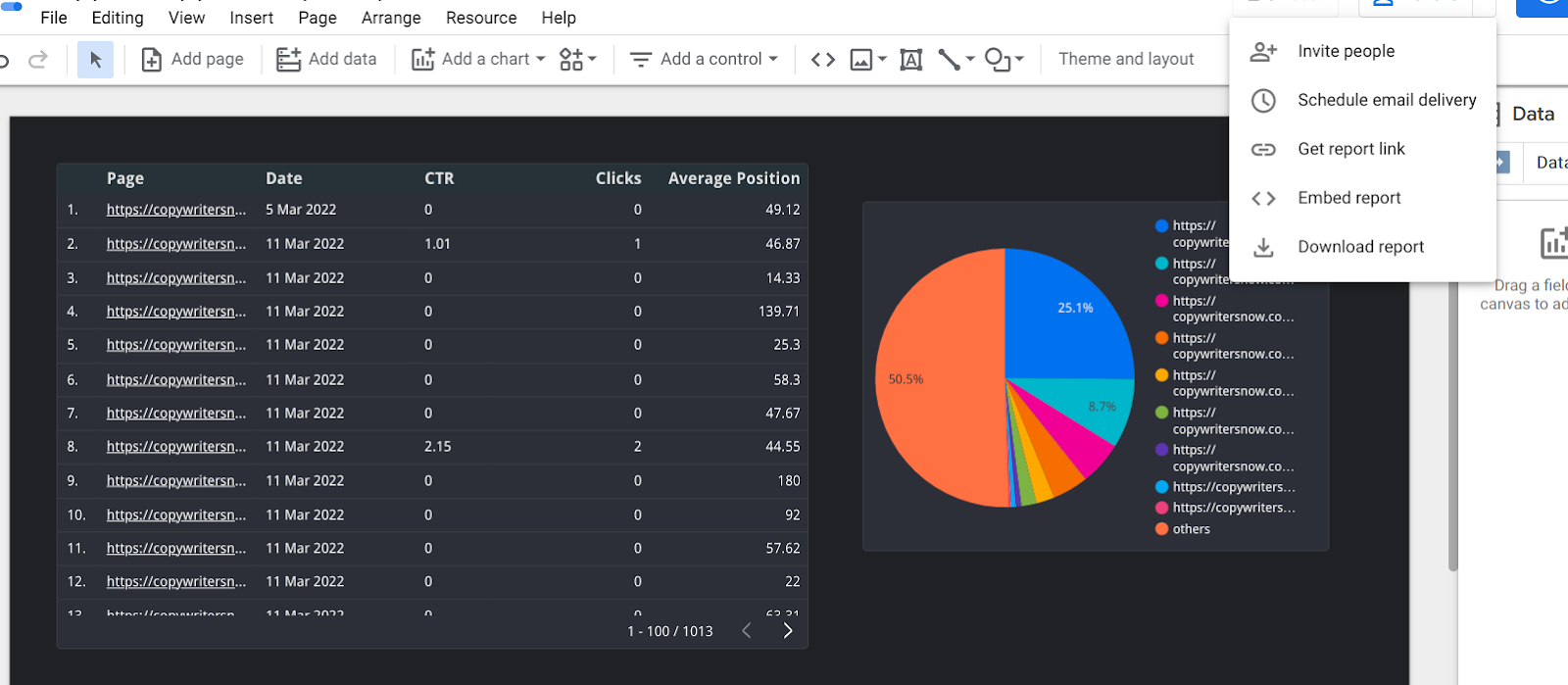Image resolution: width=1568 pixels, height=685 pixels.
Task: Click the URL embed code icon
Action: 823,60
